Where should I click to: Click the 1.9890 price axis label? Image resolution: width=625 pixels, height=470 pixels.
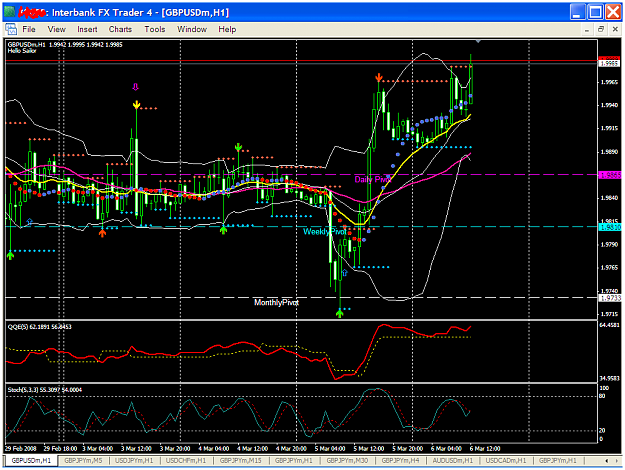click(x=610, y=152)
